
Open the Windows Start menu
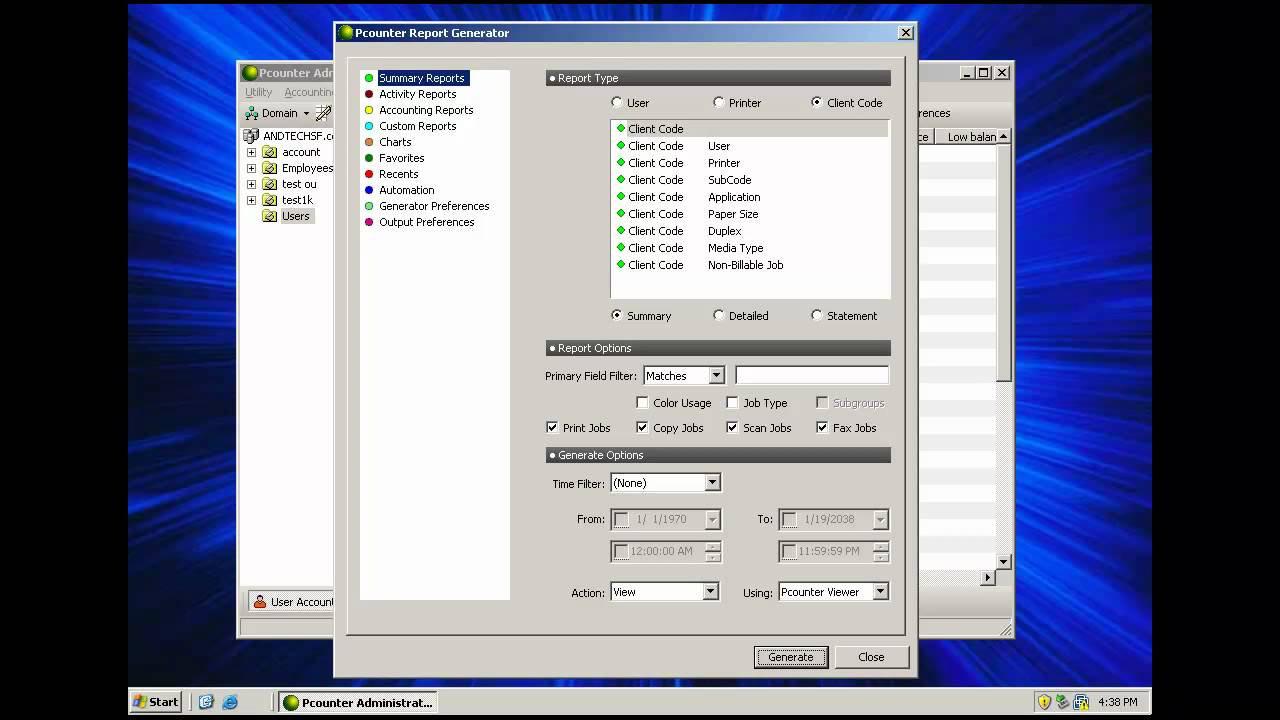coord(156,702)
